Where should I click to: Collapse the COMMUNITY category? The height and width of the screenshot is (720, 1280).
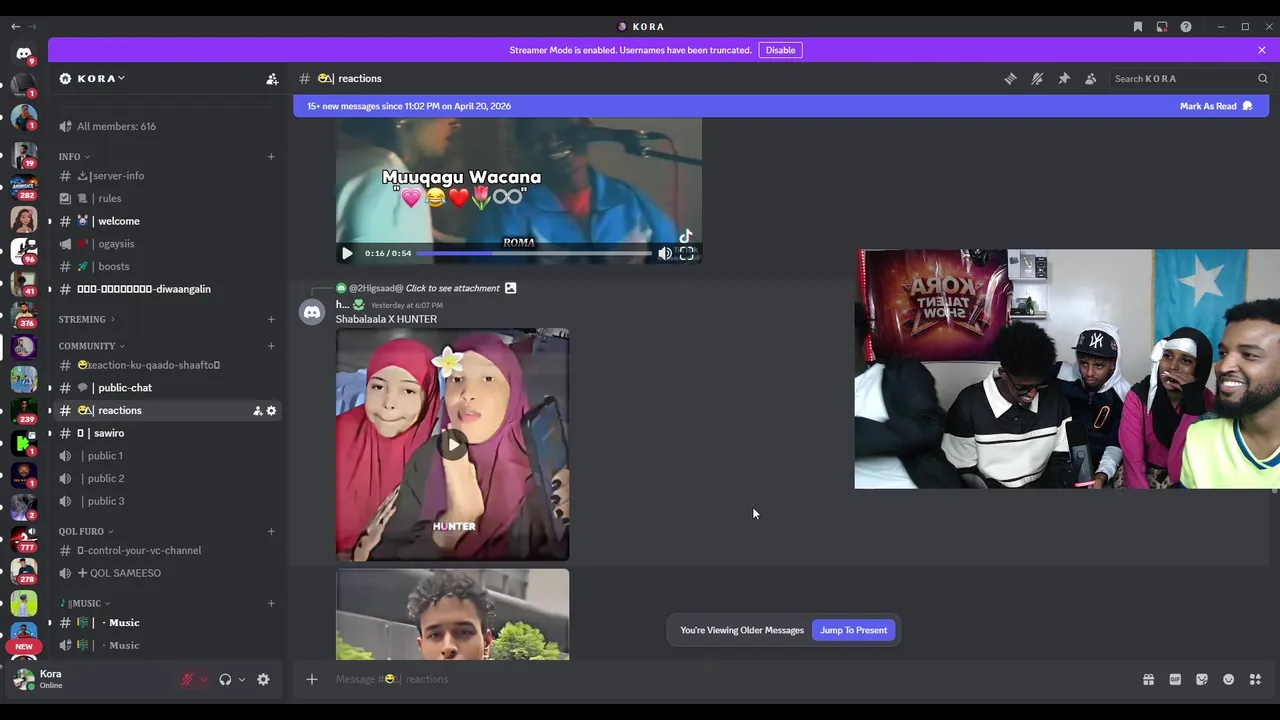(x=92, y=346)
